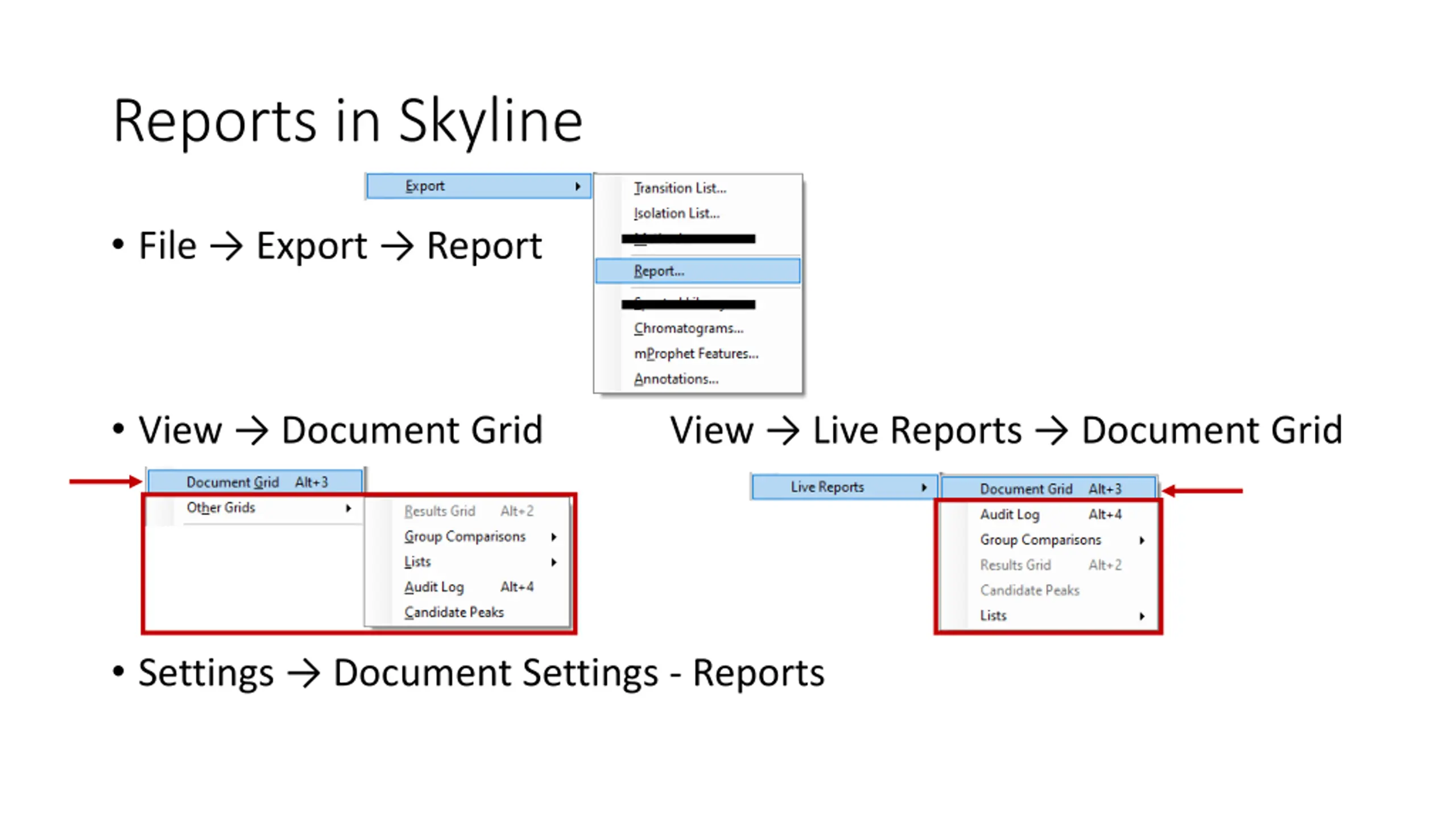
Task: Open the Live Reports submenu
Action: click(x=844, y=487)
